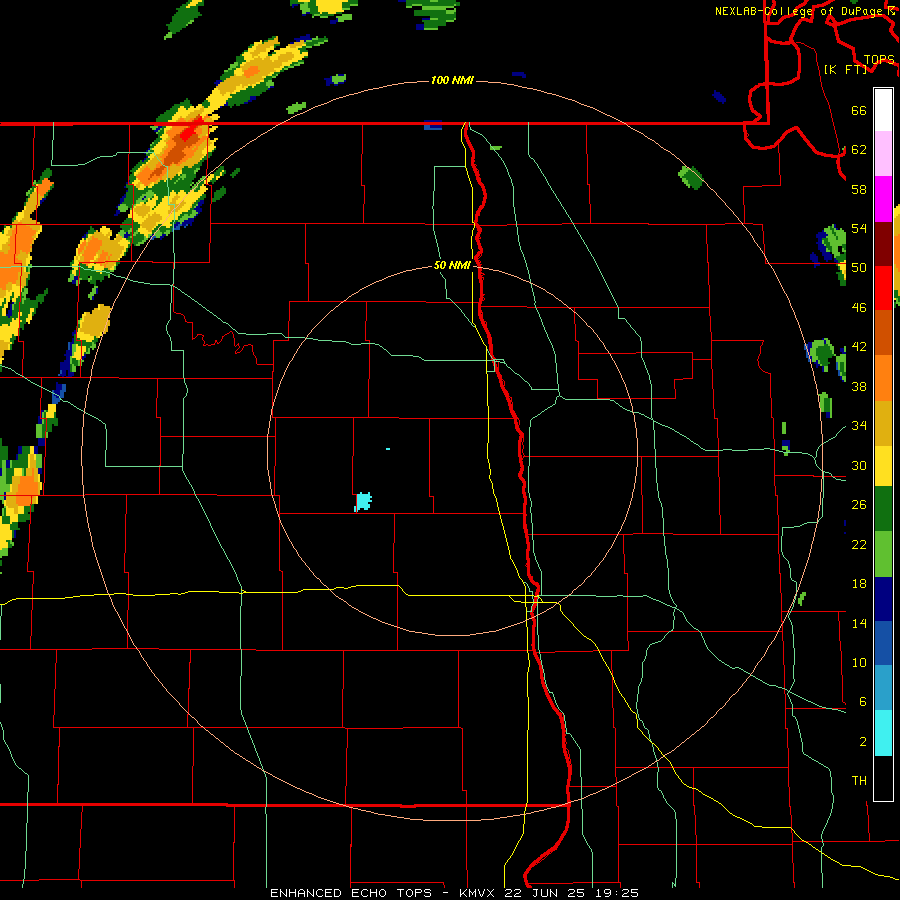Click the "TH" threshold legend label
Viewport: 900px width, 900px height.
[x=859, y=781]
